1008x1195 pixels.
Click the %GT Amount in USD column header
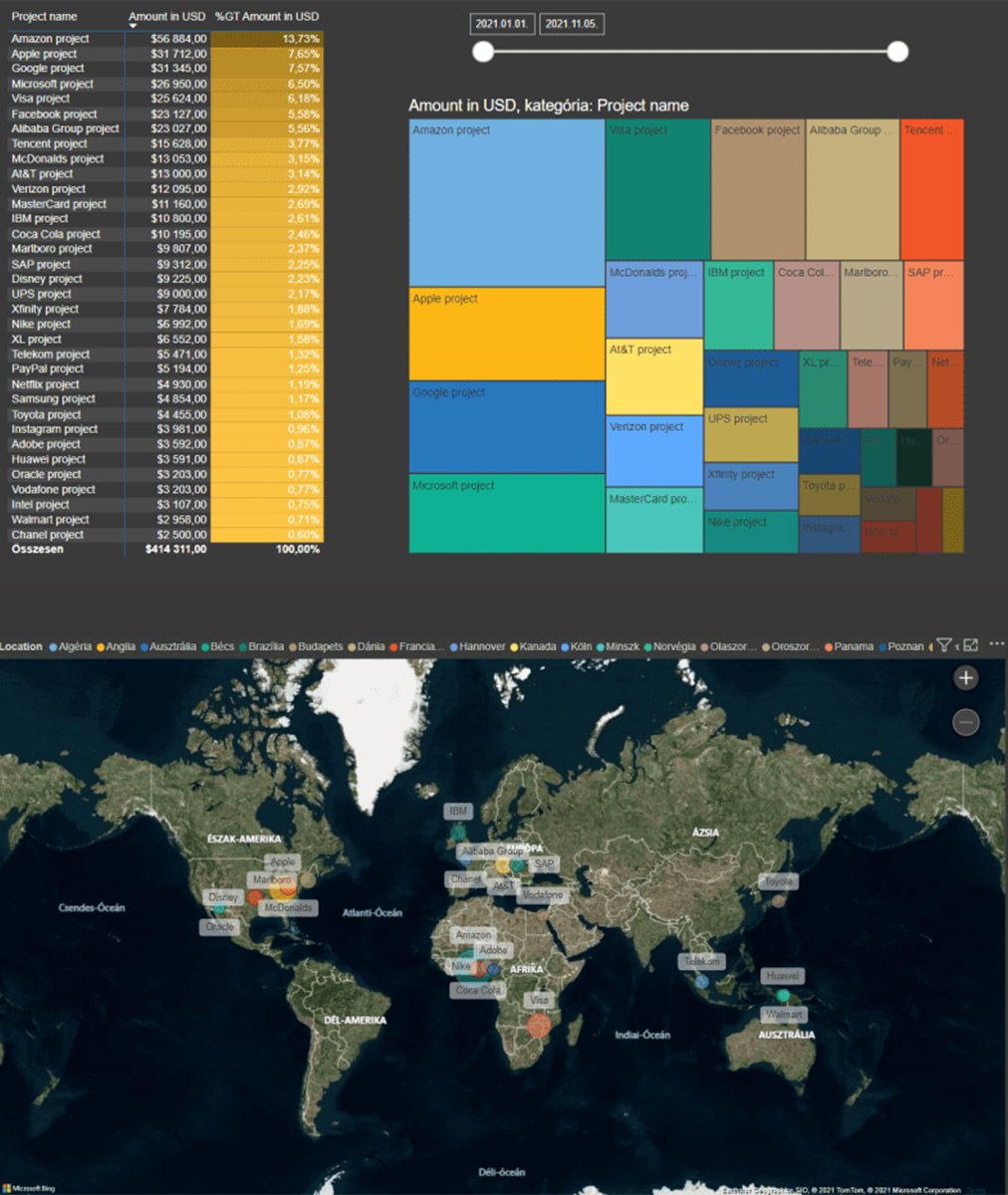coord(266,16)
